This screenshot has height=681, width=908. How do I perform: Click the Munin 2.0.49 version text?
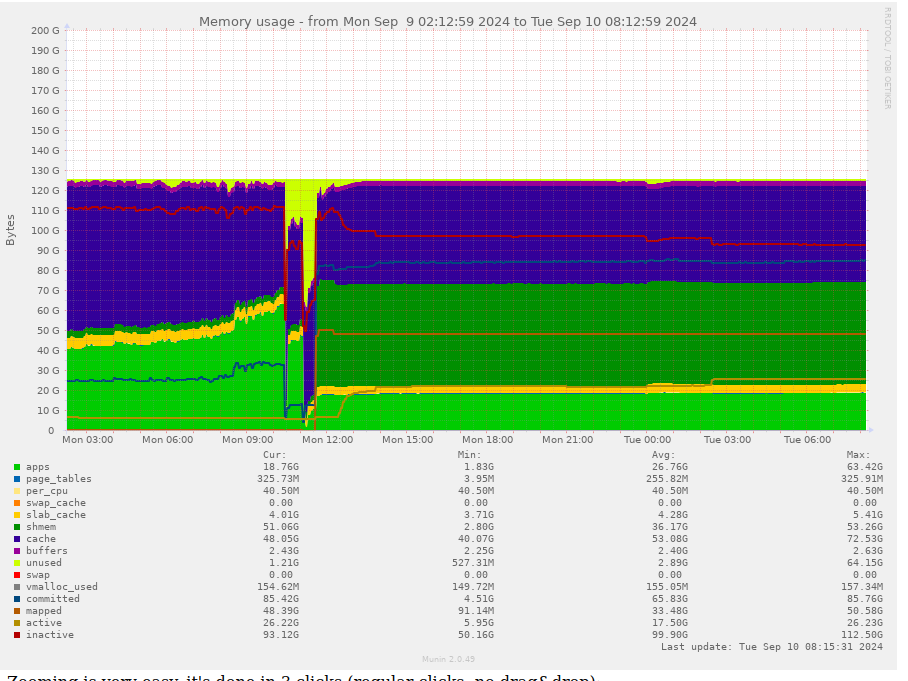point(448,659)
